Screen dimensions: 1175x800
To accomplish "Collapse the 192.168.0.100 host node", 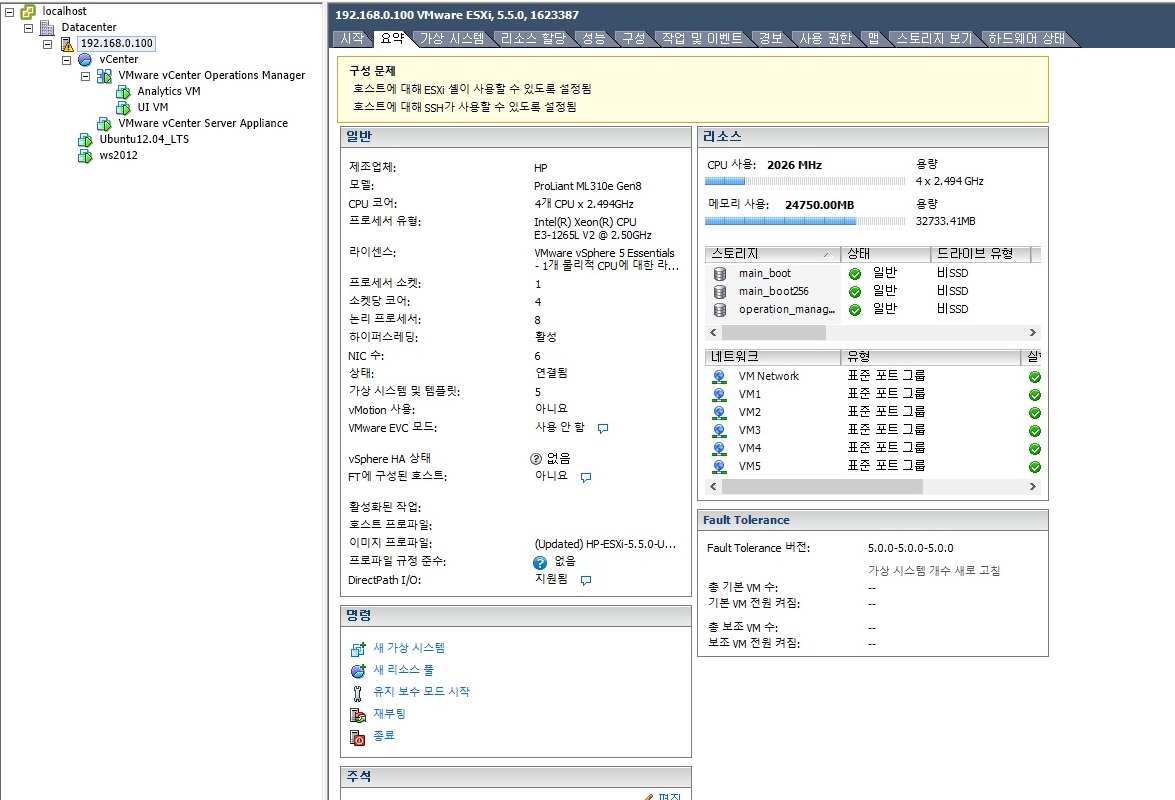I will click(x=48, y=44).
